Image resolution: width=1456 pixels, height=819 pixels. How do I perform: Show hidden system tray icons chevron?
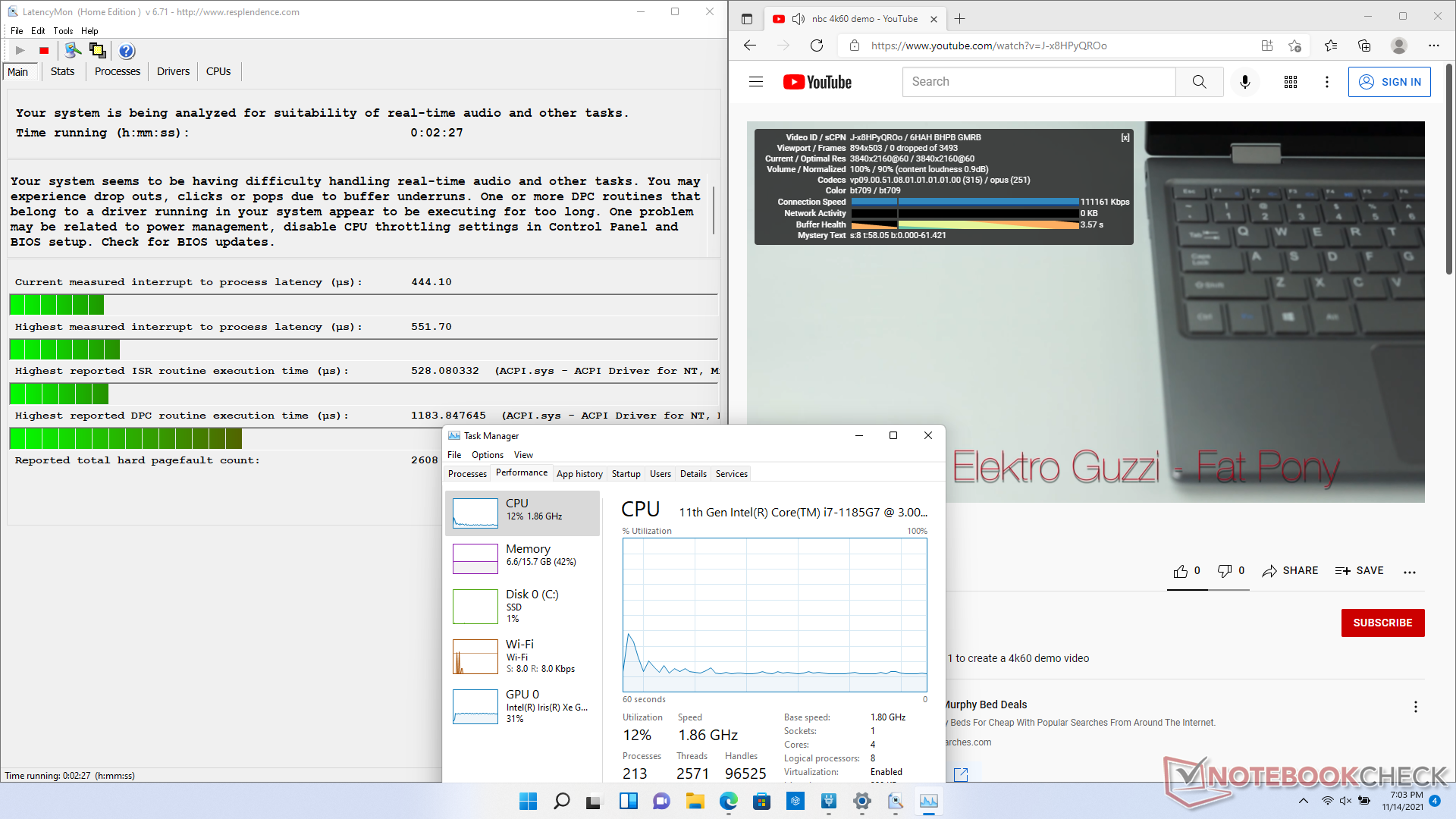pos(1303,801)
